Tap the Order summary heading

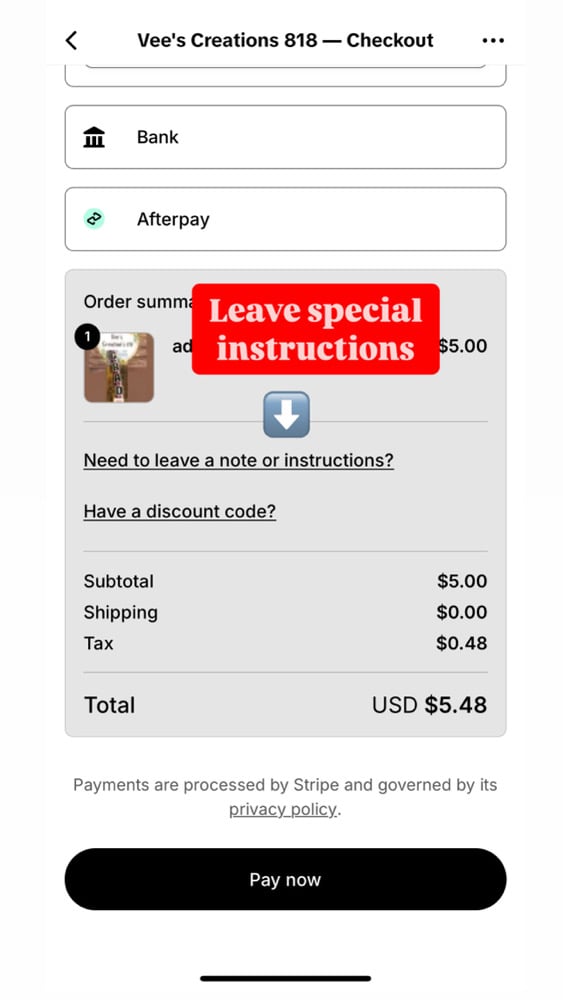coord(138,302)
